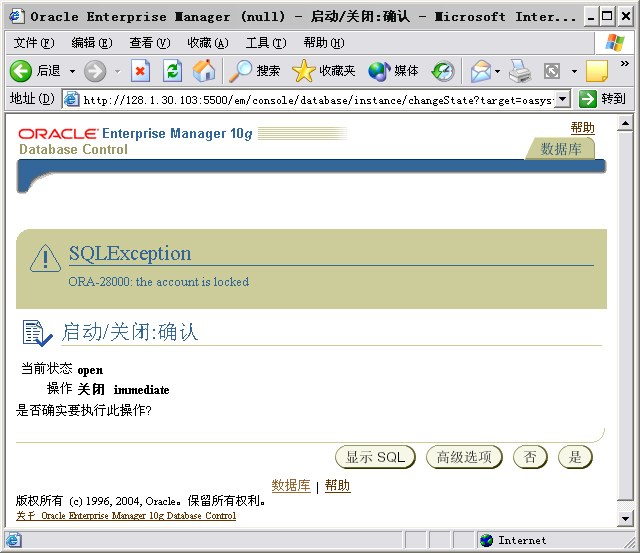The height and width of the screenshot is (553, 640).
Task: Open the 文件(F) menu
Action: tap(34, 42)
